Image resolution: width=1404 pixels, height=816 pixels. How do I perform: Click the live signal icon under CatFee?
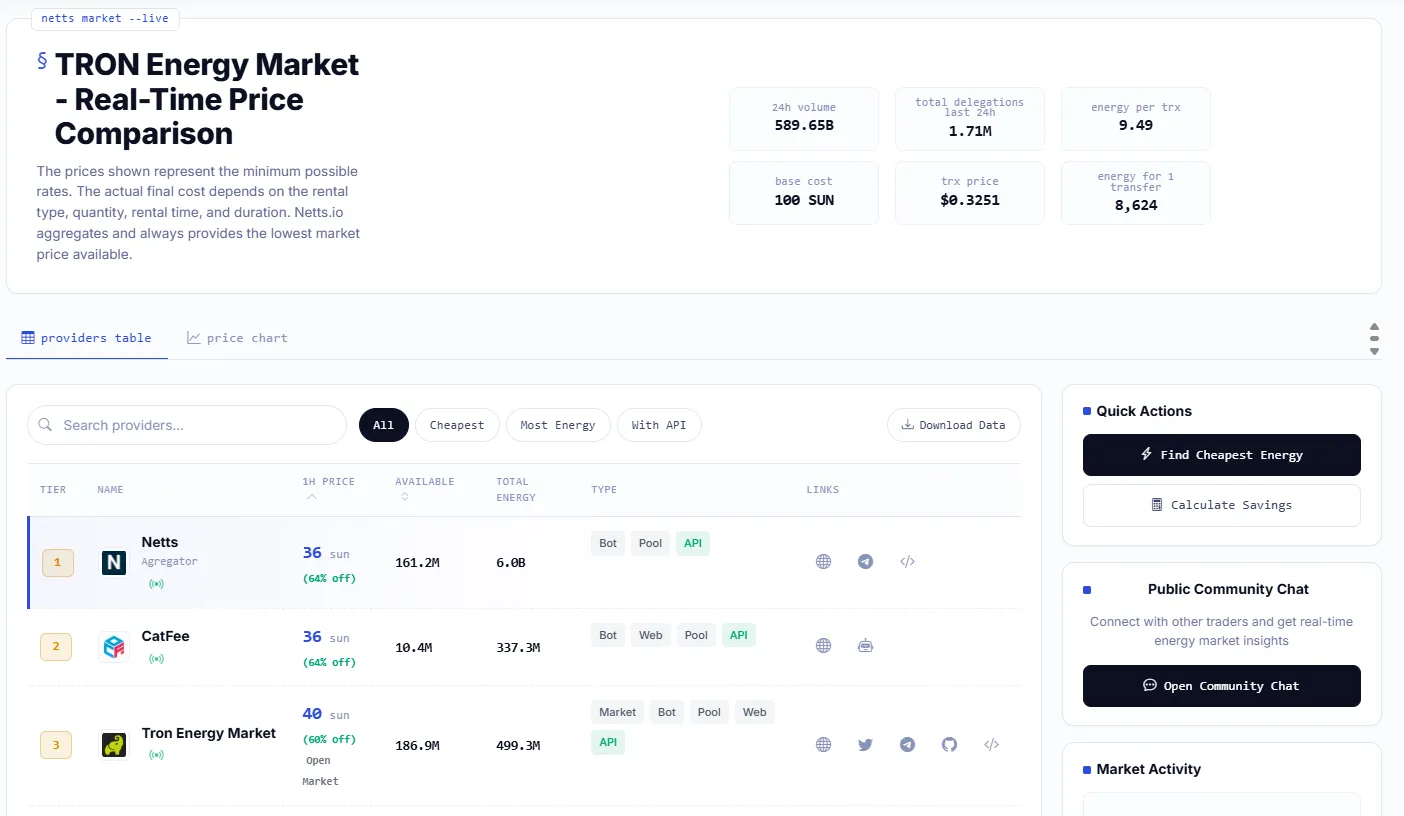pos(156,659)
